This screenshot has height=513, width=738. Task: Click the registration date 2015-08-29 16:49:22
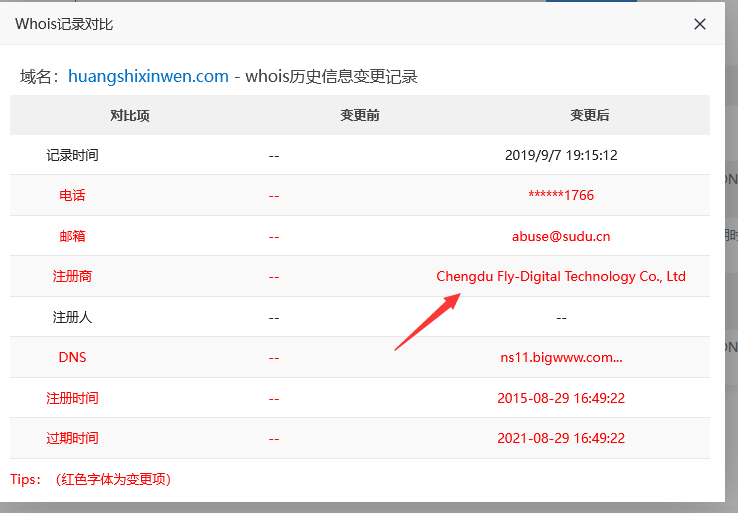561,398
